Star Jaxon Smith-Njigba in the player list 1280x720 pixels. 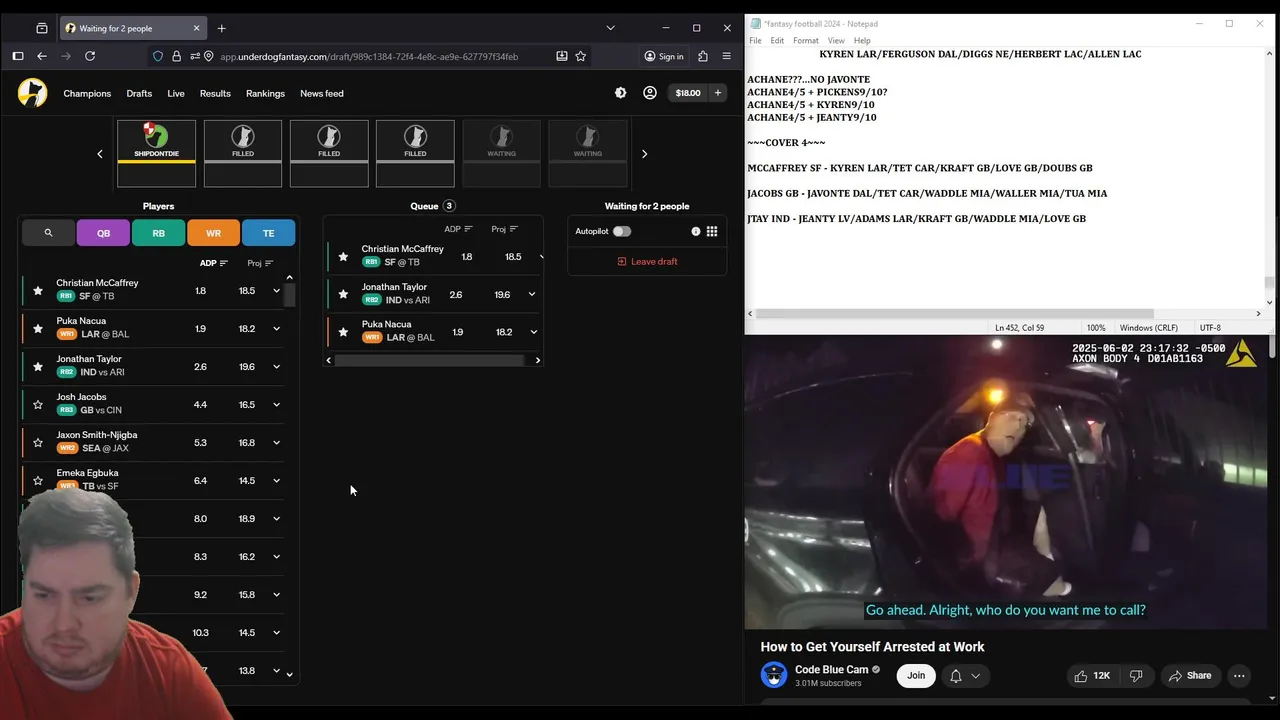point(38,442)
